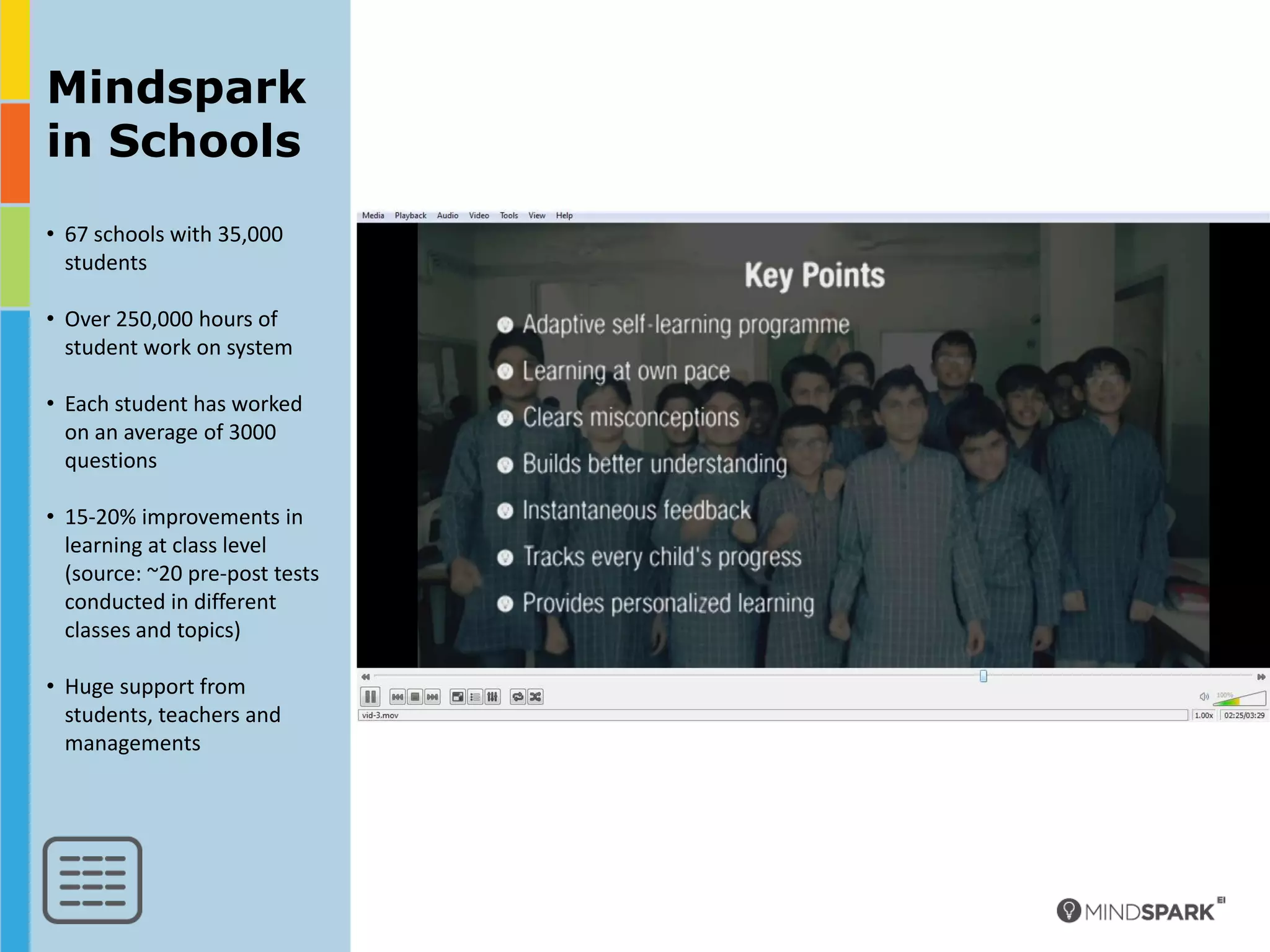Click the seek bar position handle

pos(984,676)
